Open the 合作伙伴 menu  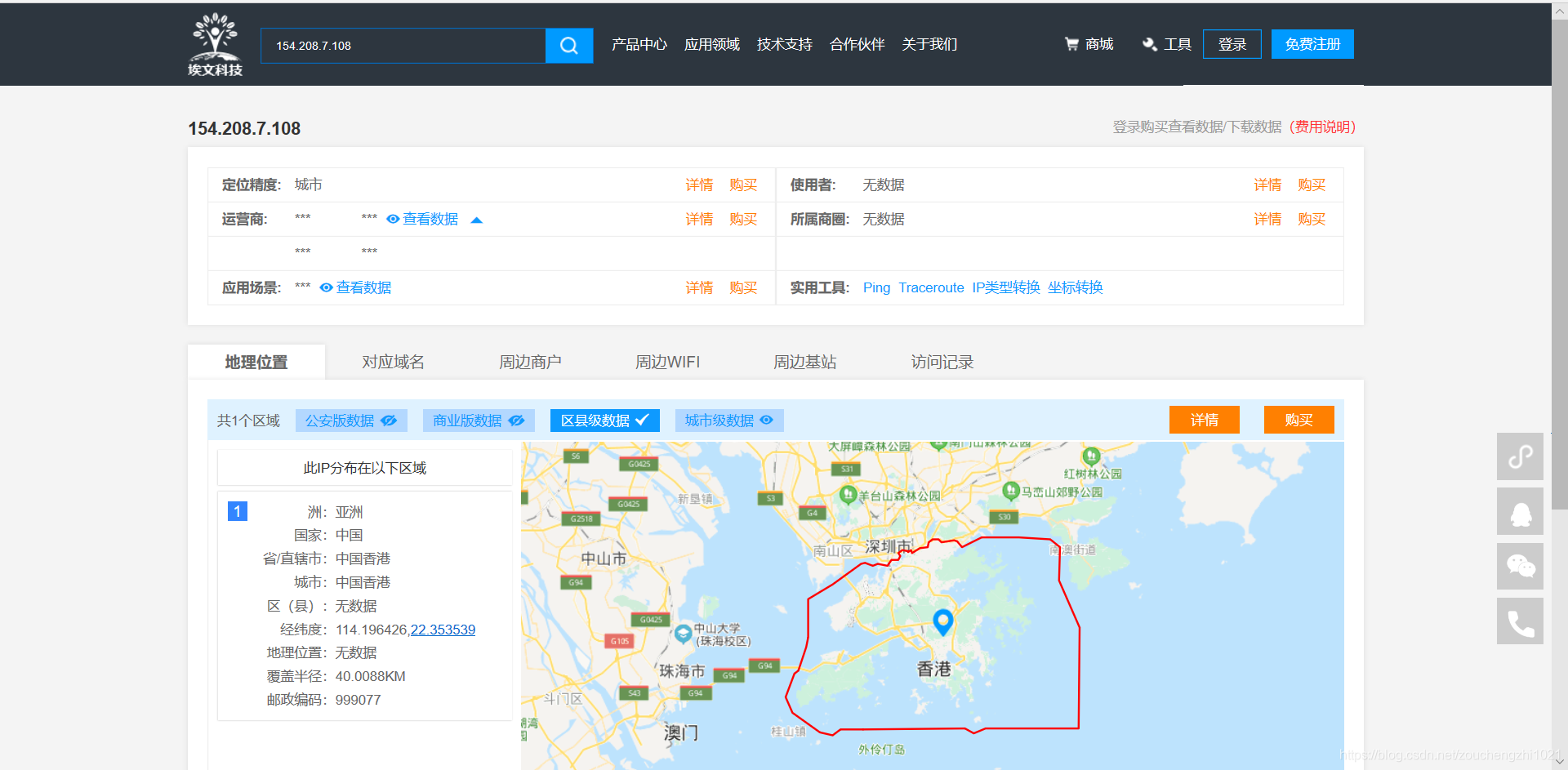point(857,44)
